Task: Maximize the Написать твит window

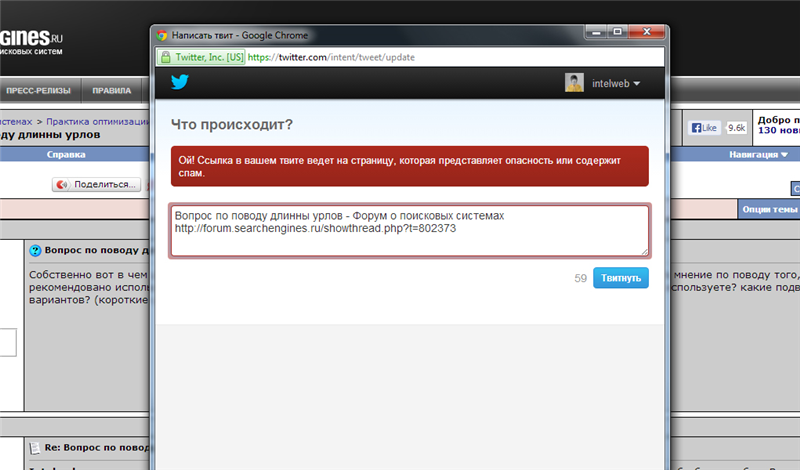Action: tap(617, 32)
